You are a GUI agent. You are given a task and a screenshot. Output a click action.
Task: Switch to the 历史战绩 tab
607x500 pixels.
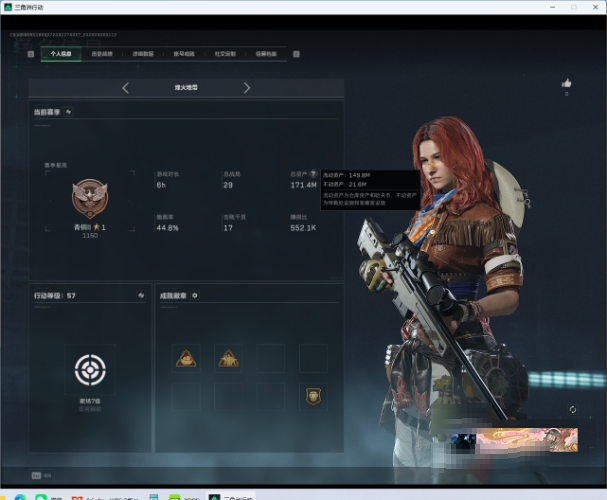[x=102, y=54]
